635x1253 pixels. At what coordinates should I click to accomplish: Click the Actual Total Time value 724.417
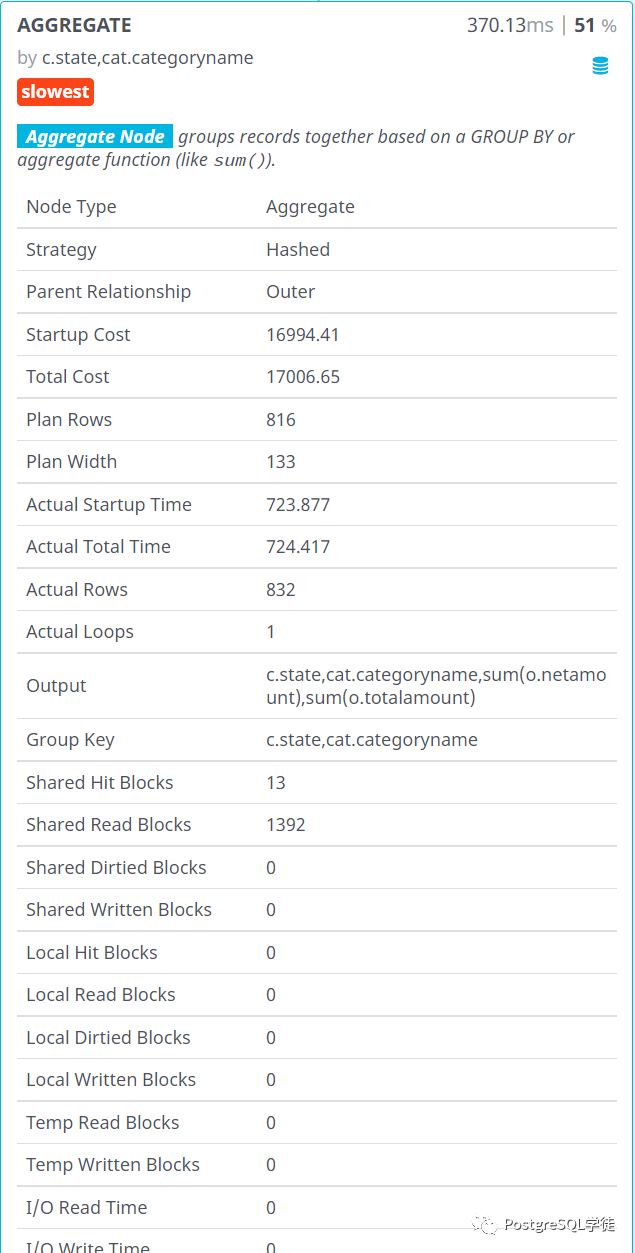[x=298, y=547]
